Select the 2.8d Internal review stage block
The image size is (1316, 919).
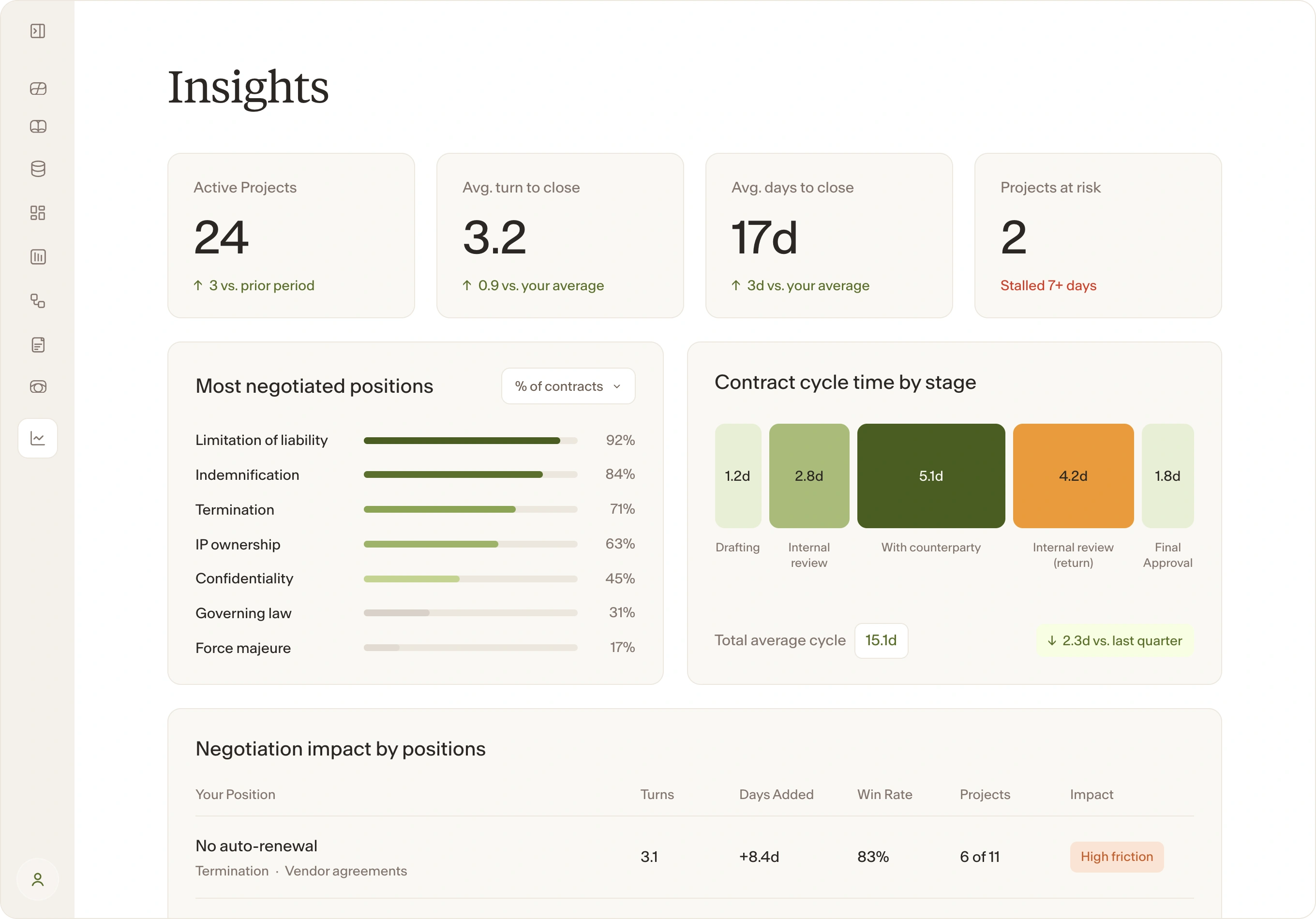pyautogui.click(x=809, y=475)
